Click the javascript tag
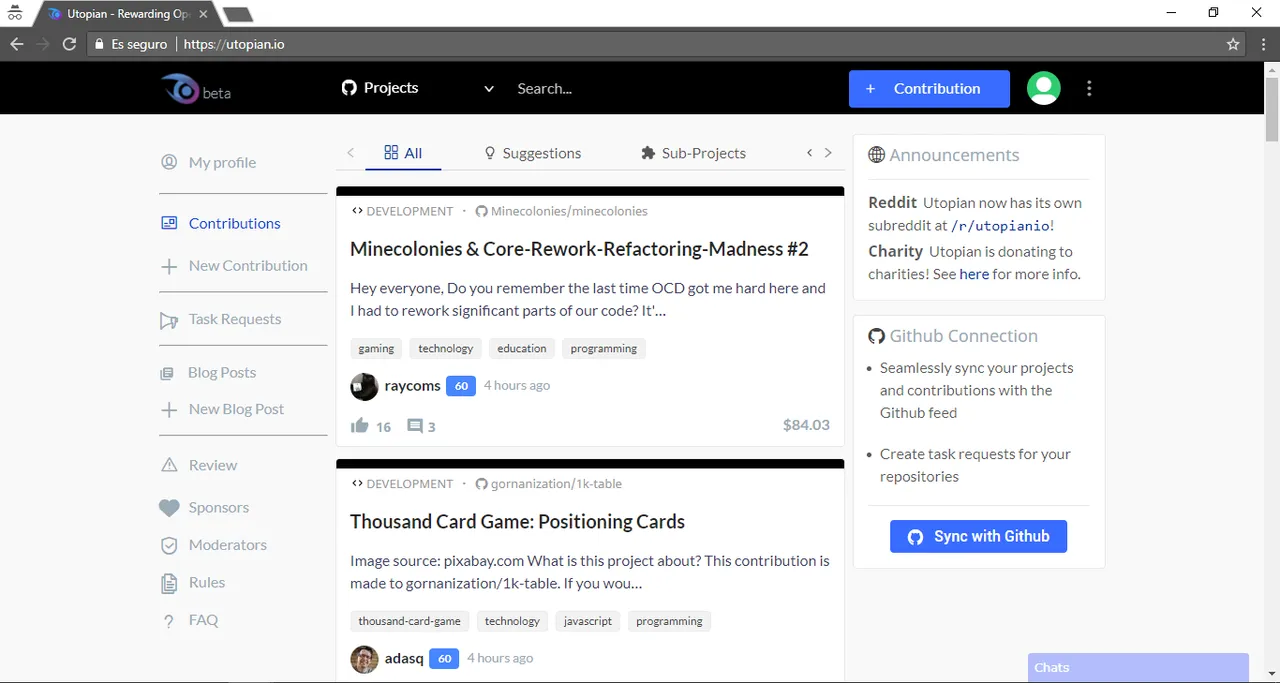 point(588,621)
